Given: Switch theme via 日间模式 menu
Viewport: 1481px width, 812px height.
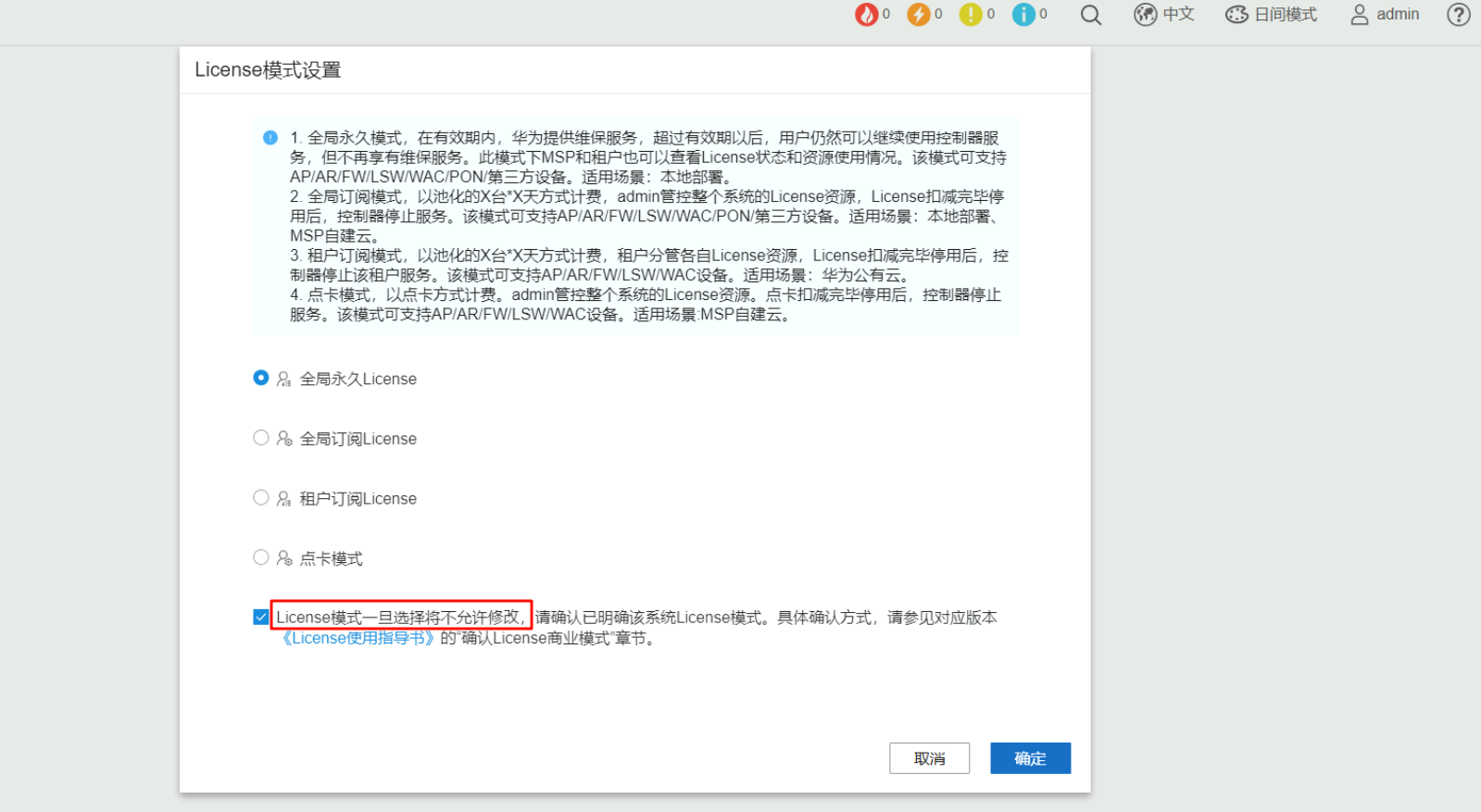Looking at the screenshot, I should [x=1285, y=15].
